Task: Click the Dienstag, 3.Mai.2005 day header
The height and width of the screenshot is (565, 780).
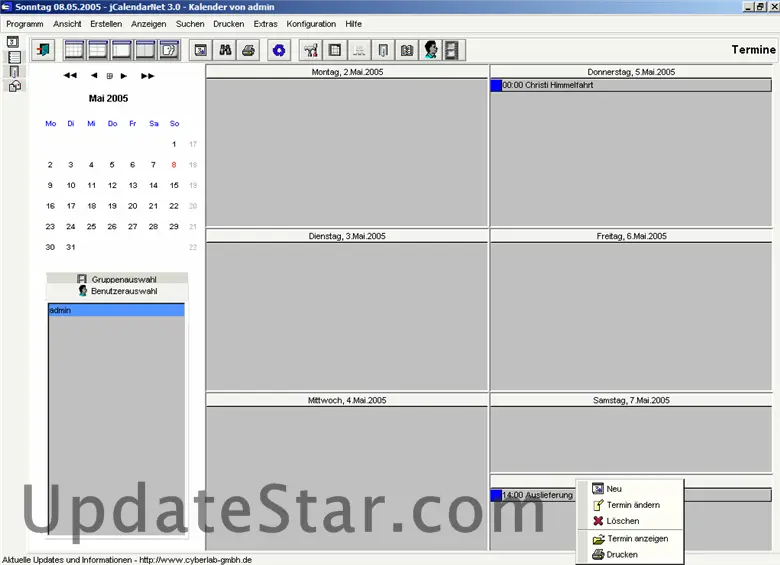Action: click(347, 236)
